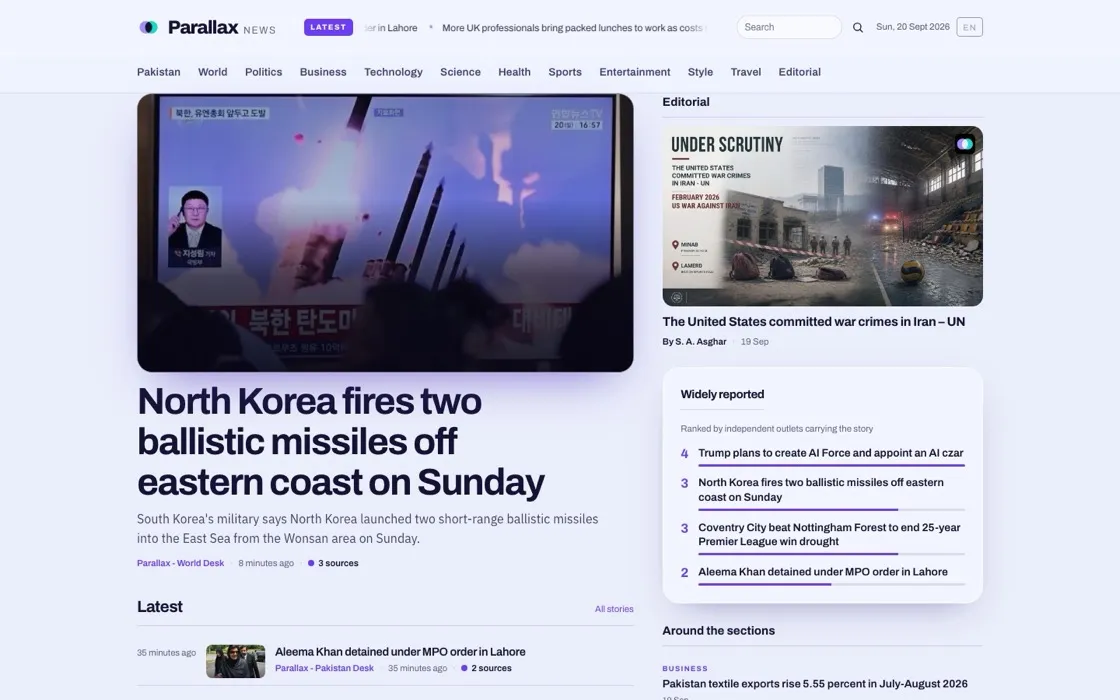Open the Health nav item
The width and height of the screenshot is (1120, 700).
[514, 72]
